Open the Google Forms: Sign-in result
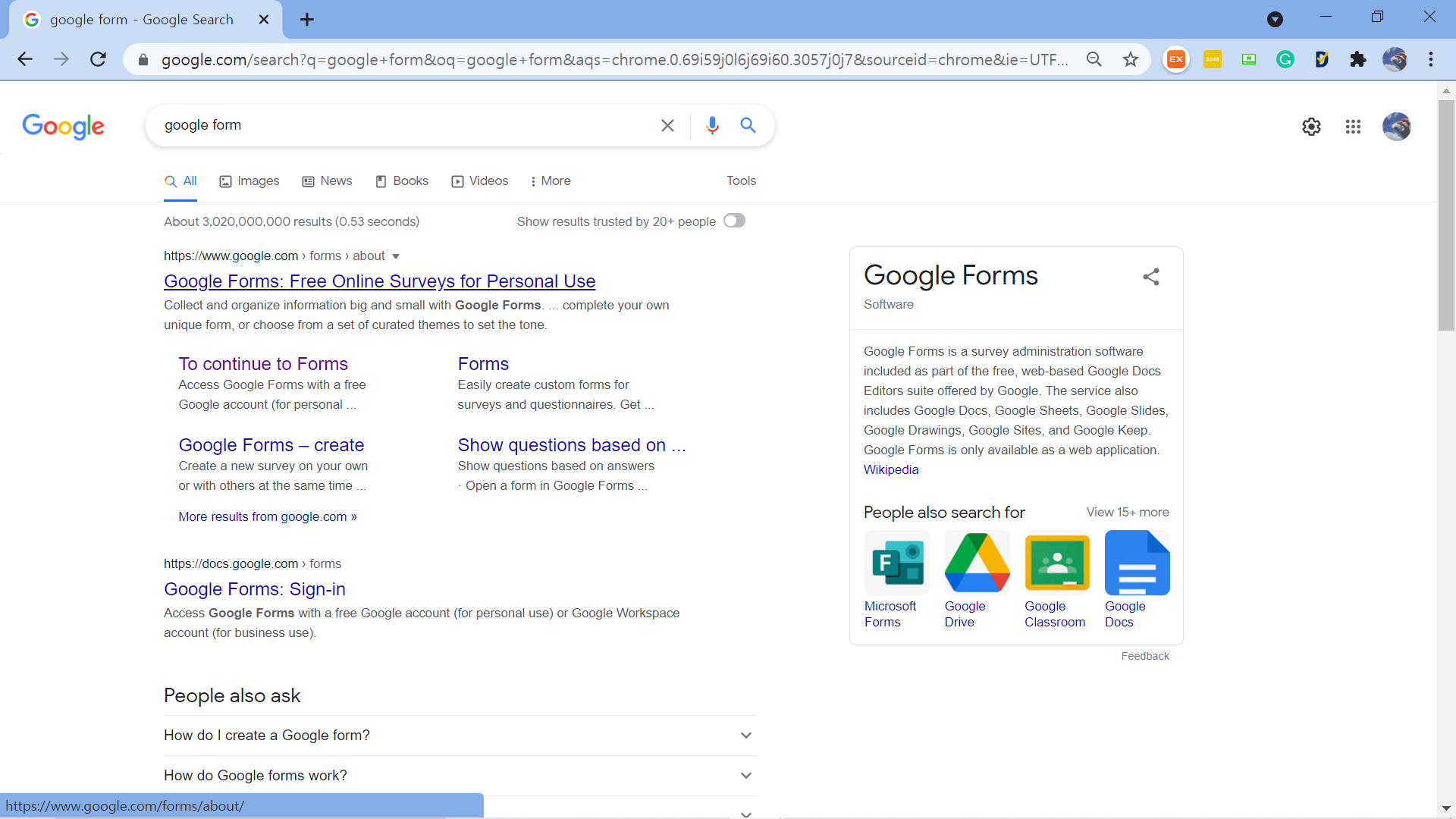1456x819 pixels. click(x=255, y=589)
